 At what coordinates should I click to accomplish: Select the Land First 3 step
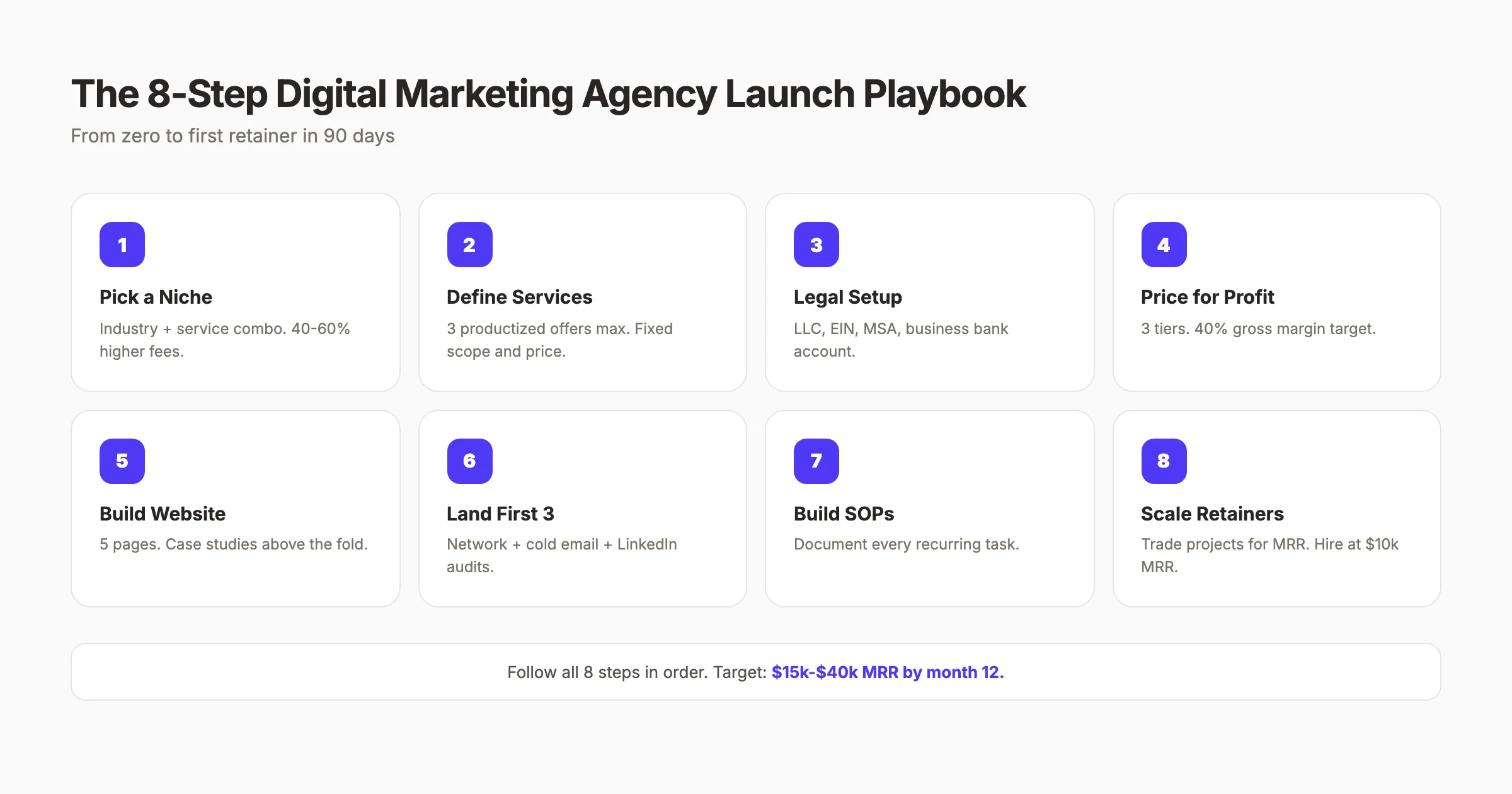click(500, 514)
